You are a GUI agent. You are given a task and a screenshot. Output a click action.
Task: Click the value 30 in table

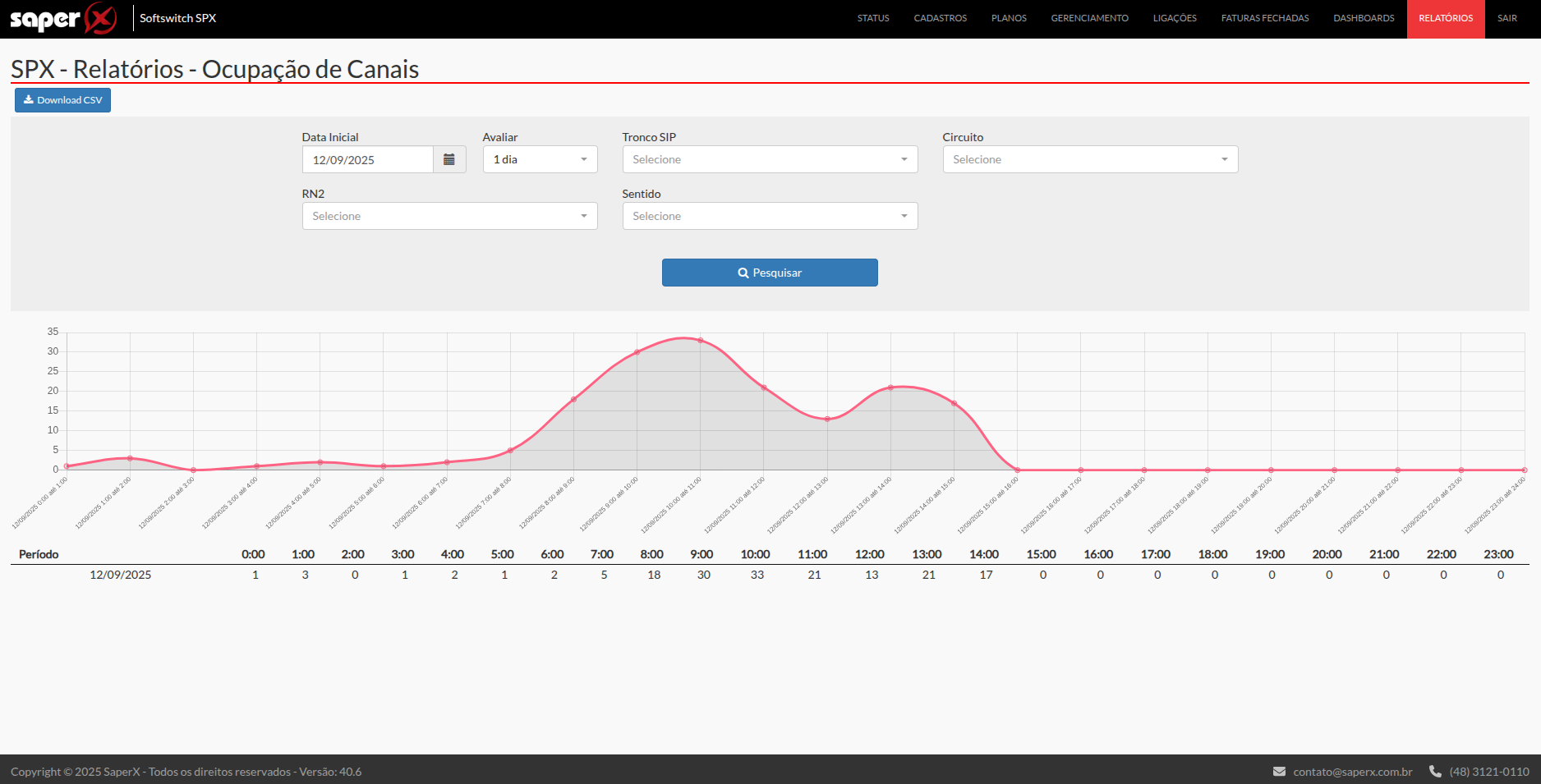pyautogui.click(x=704, y=575)
